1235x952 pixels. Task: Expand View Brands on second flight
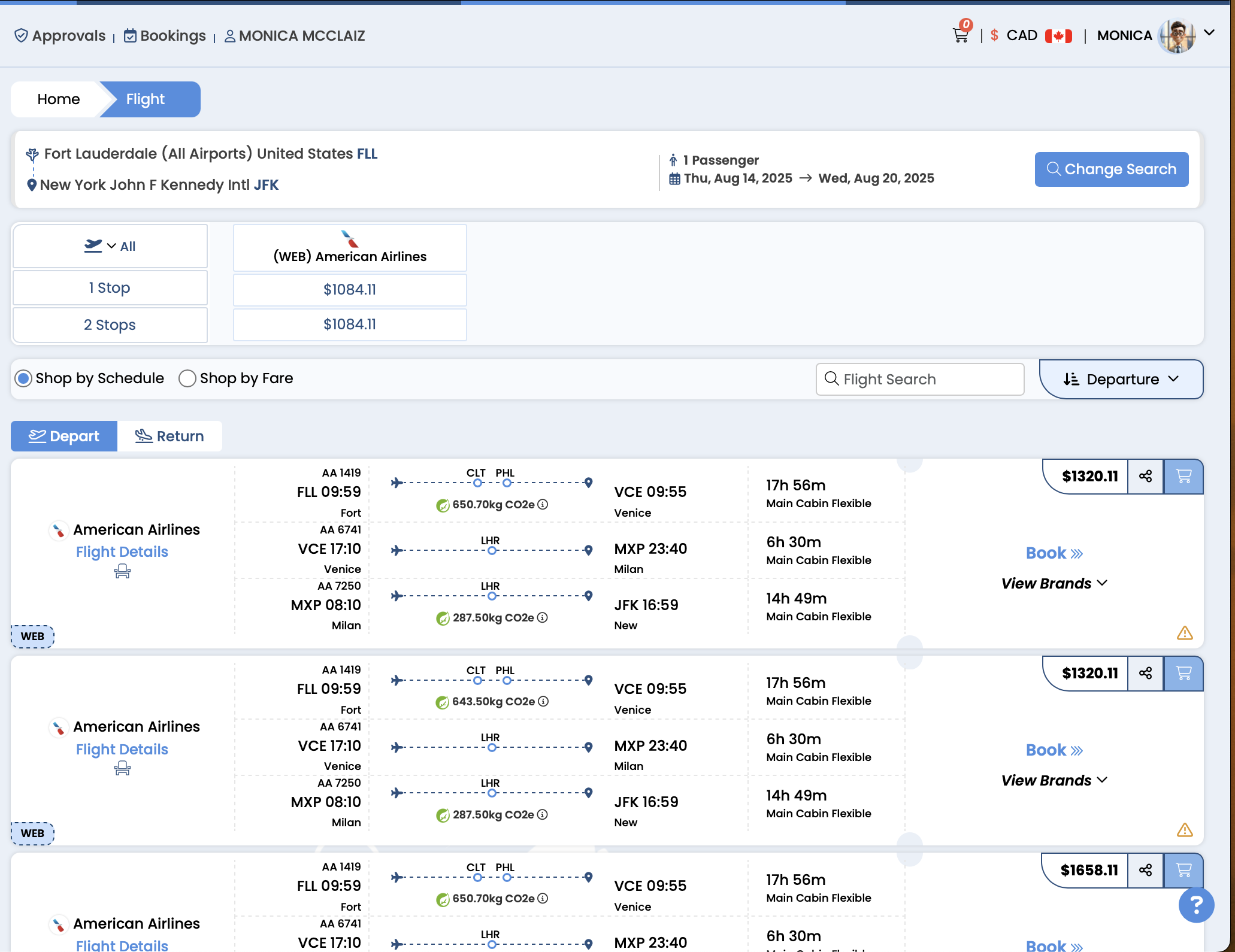(x=1054, y=780)
